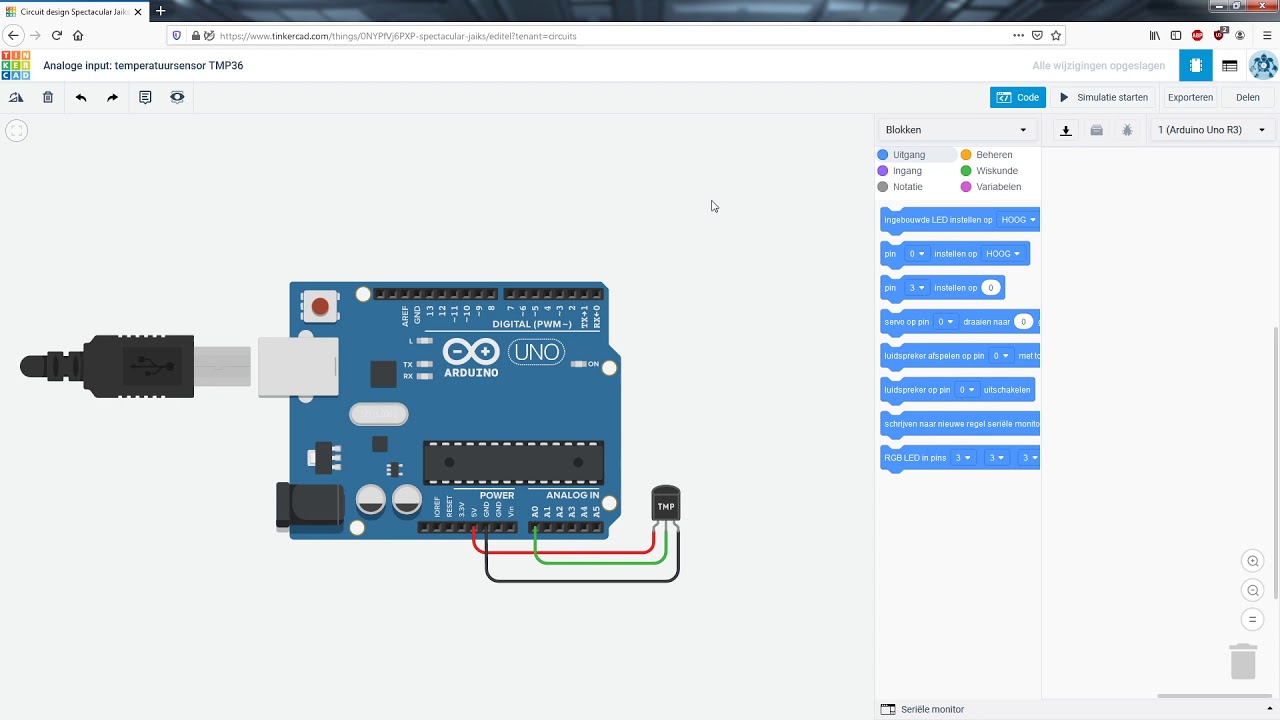
Task: Click the debugger bug icon
Action: tap(1128, 130)
